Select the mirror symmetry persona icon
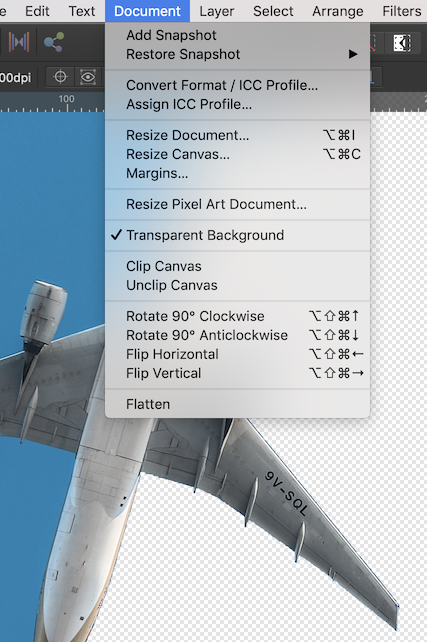Viewport: 427px width, 642px height. point(19,42)
